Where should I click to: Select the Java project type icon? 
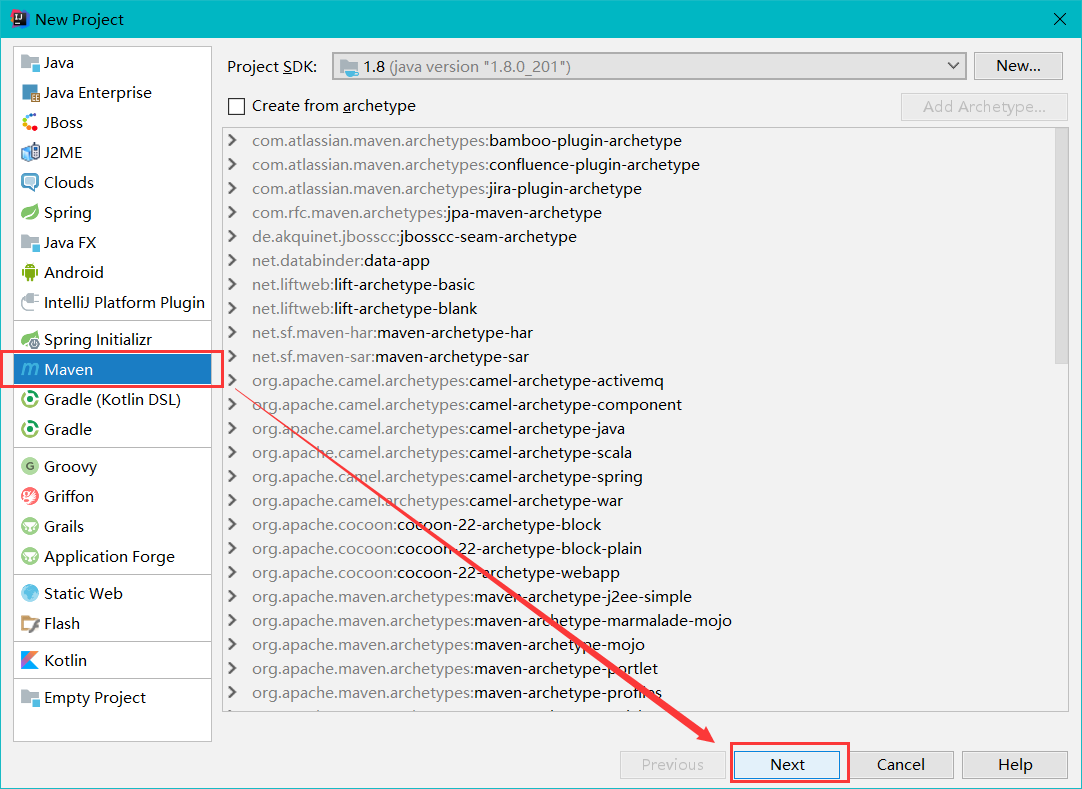(30, 63)
